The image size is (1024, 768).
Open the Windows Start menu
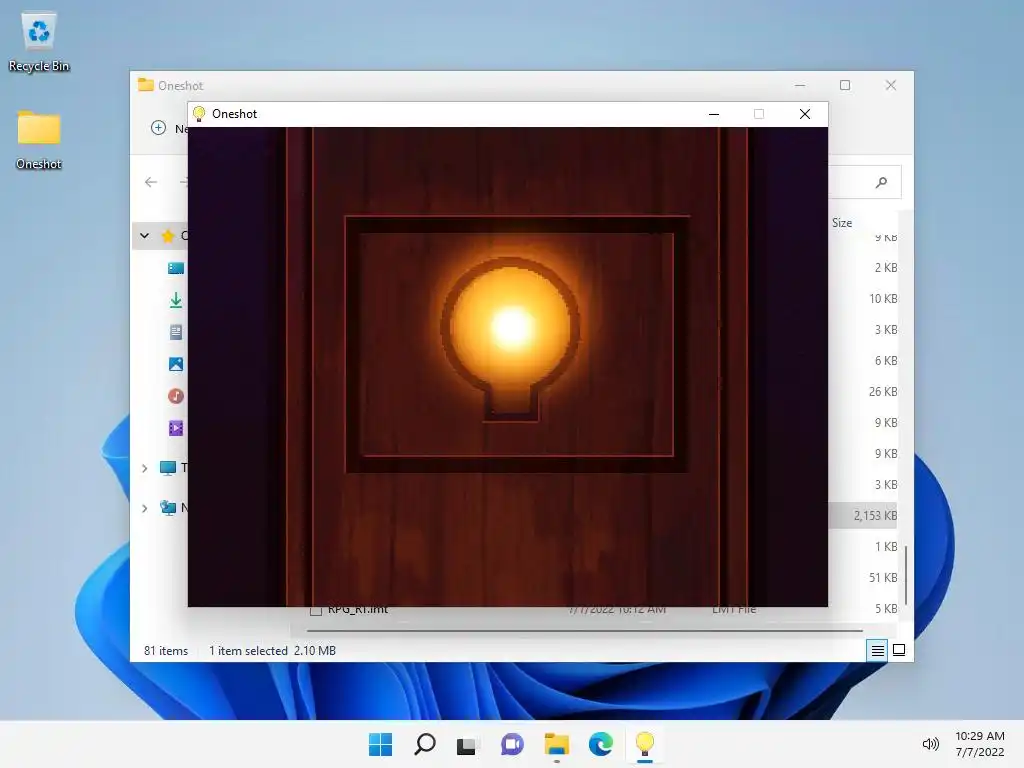coord(380,744)
